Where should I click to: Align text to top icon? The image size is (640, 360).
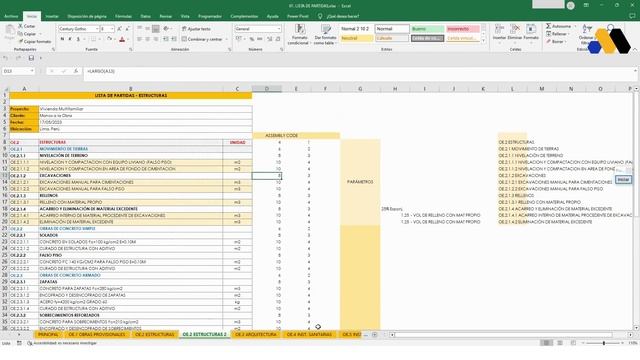pyautogui.click(x=140, y=29)
